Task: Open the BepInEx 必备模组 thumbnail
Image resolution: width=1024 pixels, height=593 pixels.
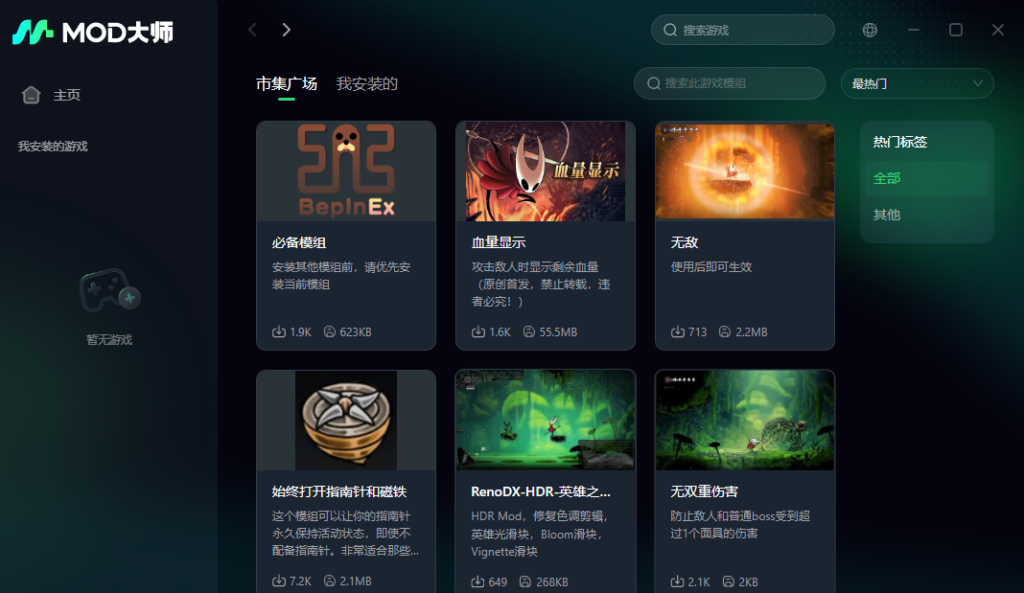Action: point(346,171)
